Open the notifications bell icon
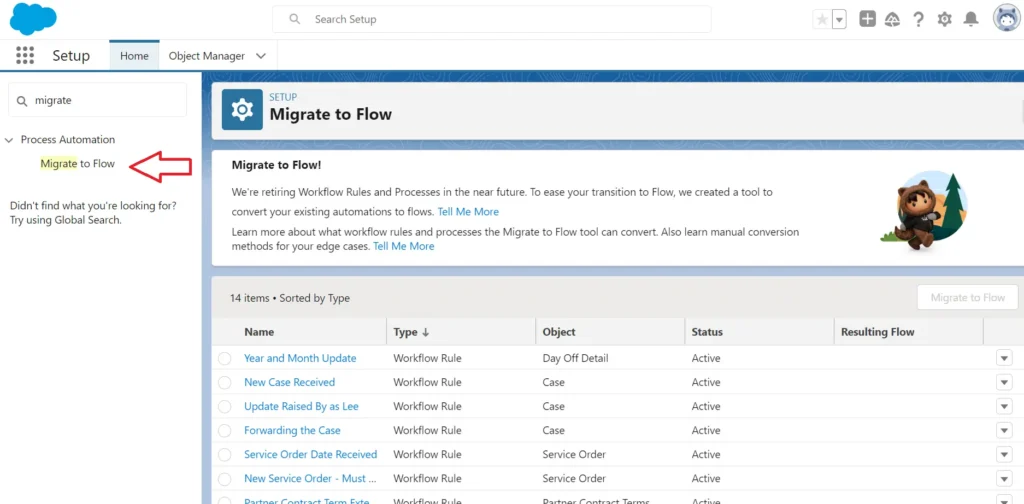The image size is (1024, 504). [971, 20]
